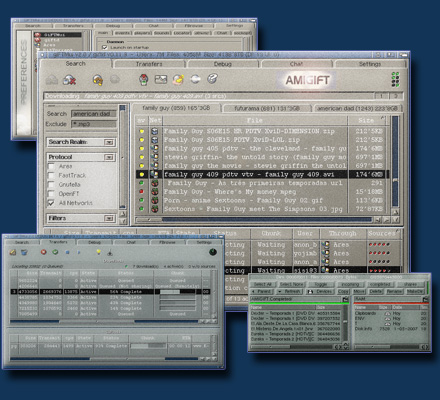The image size is (440, 400).
Task: Click the blue stop square in Transfers window
Action: click(67, 252)
